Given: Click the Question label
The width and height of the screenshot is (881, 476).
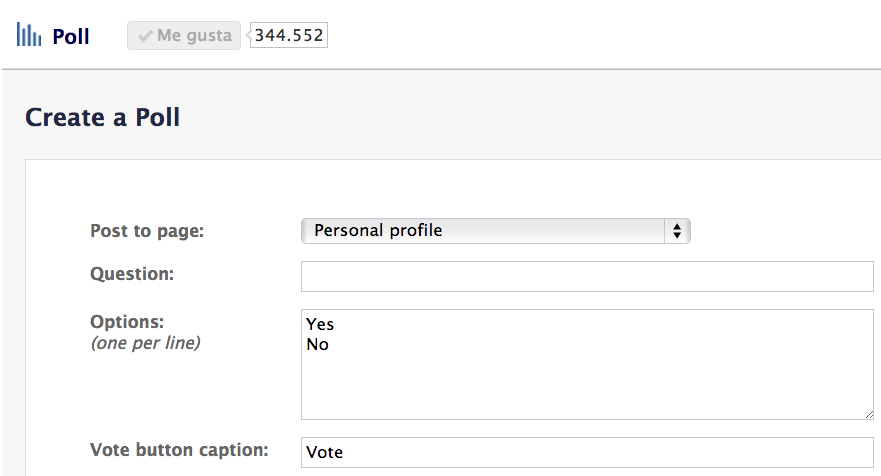Looking at the screenshot, I should pos(131,273).
